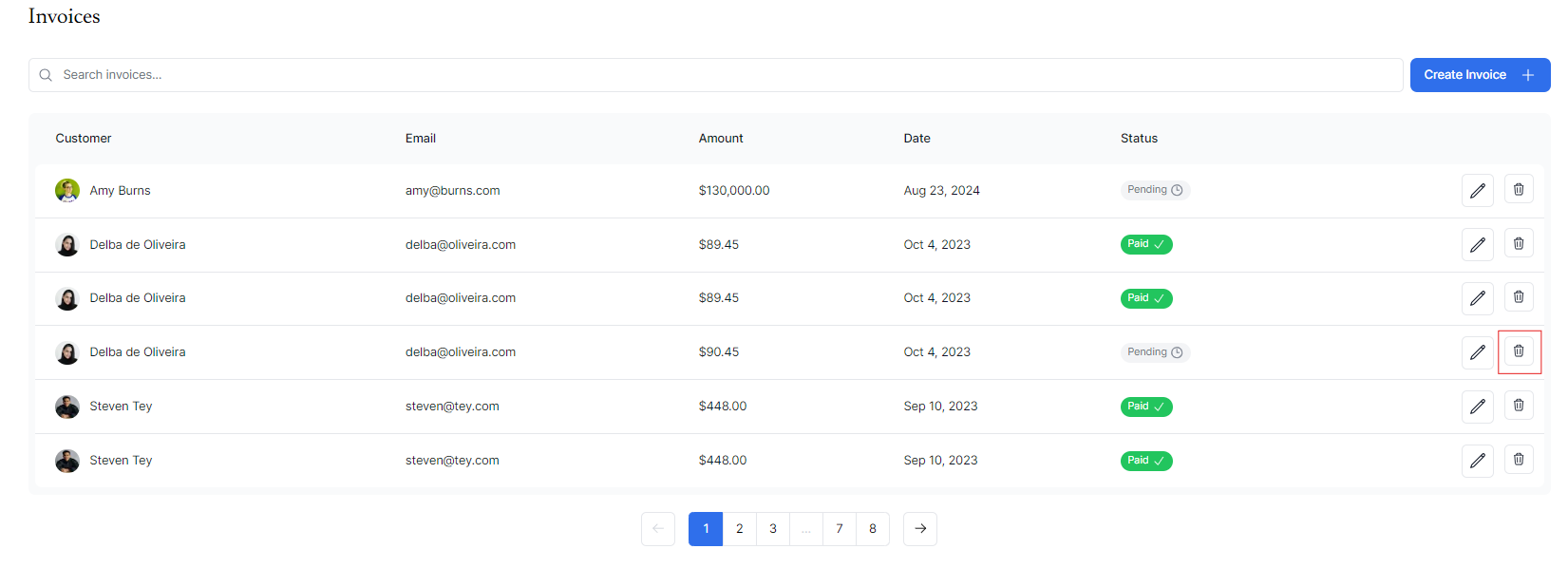Open pagination page 2

(x=740, y=529)
